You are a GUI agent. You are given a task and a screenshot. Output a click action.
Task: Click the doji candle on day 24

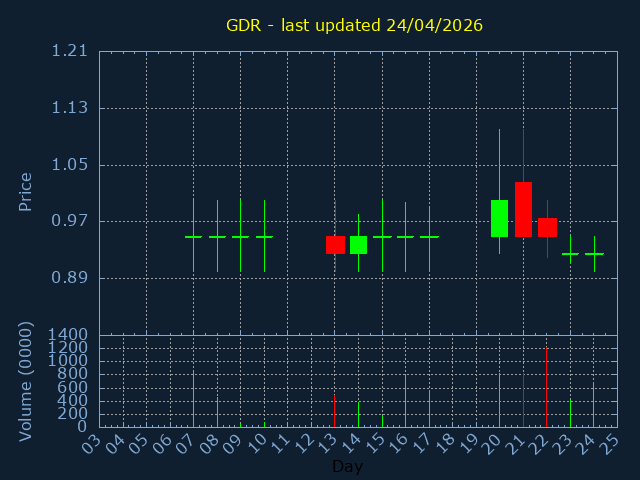pyautogui.click(x=594, y=255)
